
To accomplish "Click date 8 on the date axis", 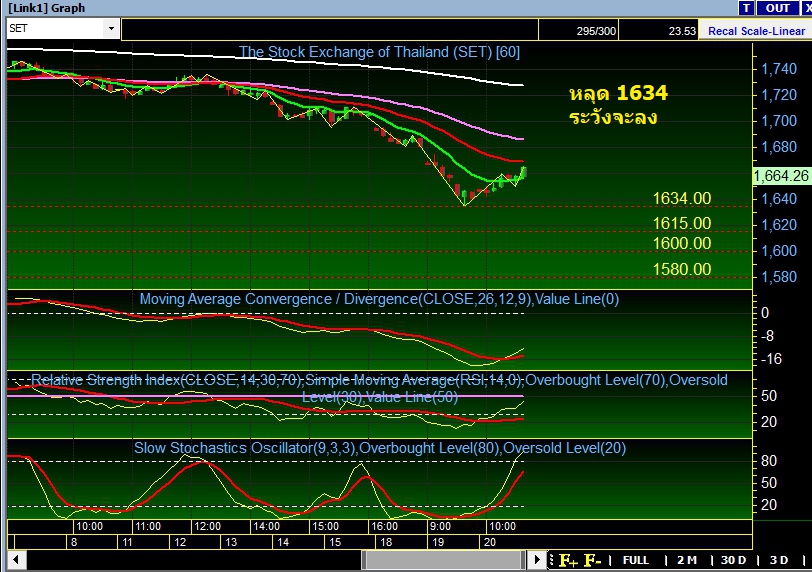I will [x=74, y=542].
